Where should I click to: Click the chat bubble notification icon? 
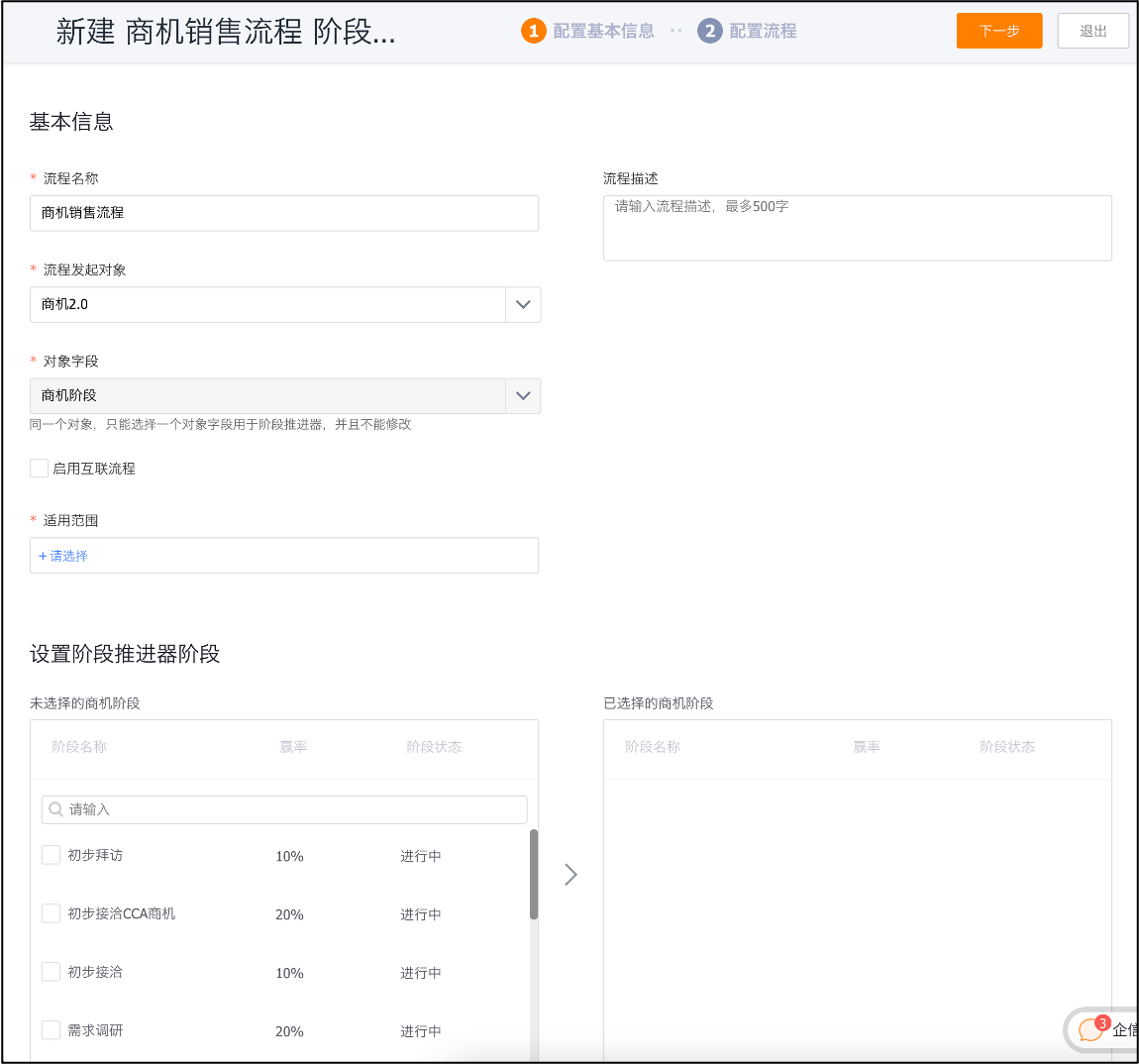click(x=1090, y=1030)
